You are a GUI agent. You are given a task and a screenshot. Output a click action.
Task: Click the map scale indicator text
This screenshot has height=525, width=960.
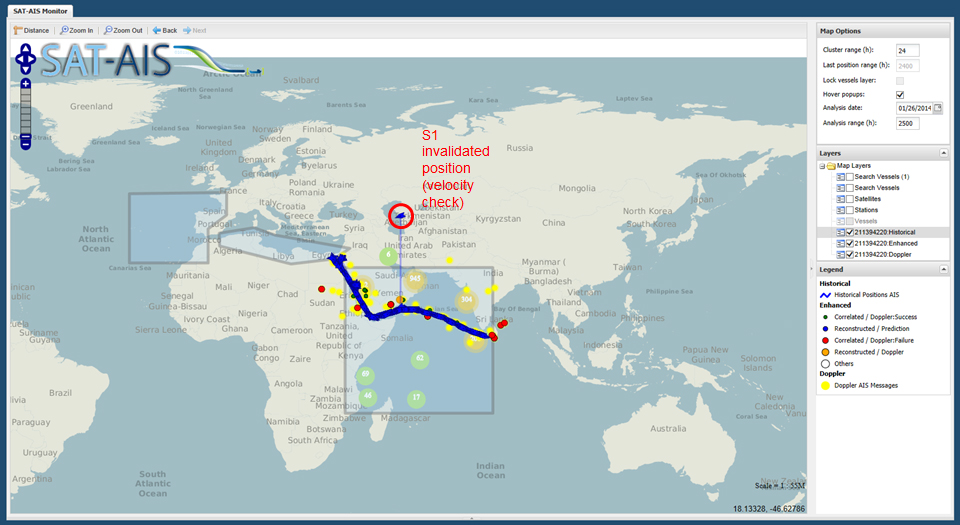780,486
